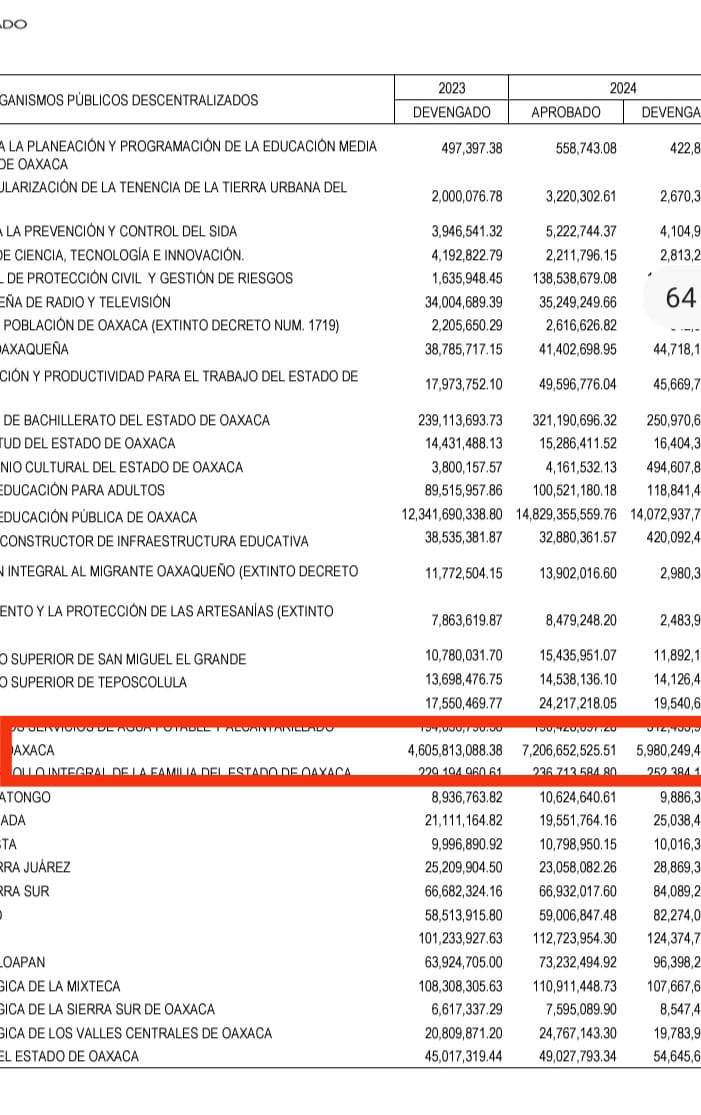Click the amount 17,973,752.10
This screenshot has height=1115, width=701.
coord(464,384)
